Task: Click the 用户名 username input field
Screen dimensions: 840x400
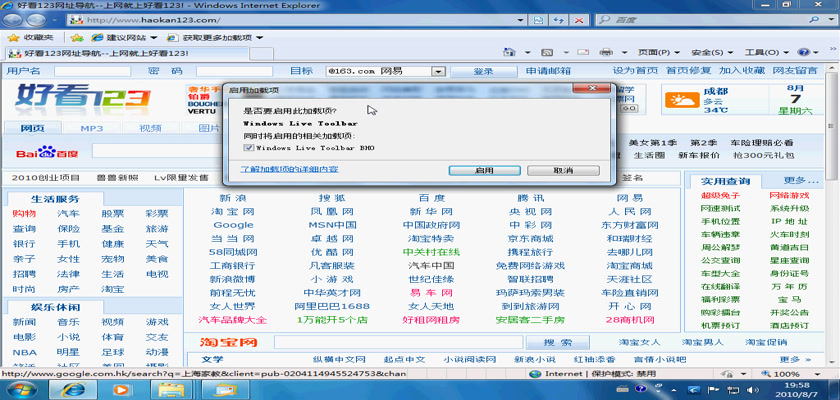Action: coord(92,71)
